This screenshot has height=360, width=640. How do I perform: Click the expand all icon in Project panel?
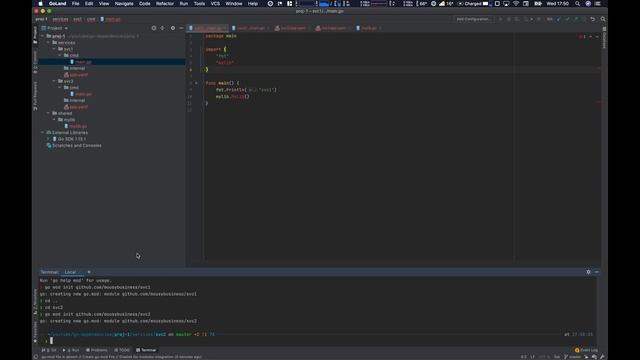point(162,28)
